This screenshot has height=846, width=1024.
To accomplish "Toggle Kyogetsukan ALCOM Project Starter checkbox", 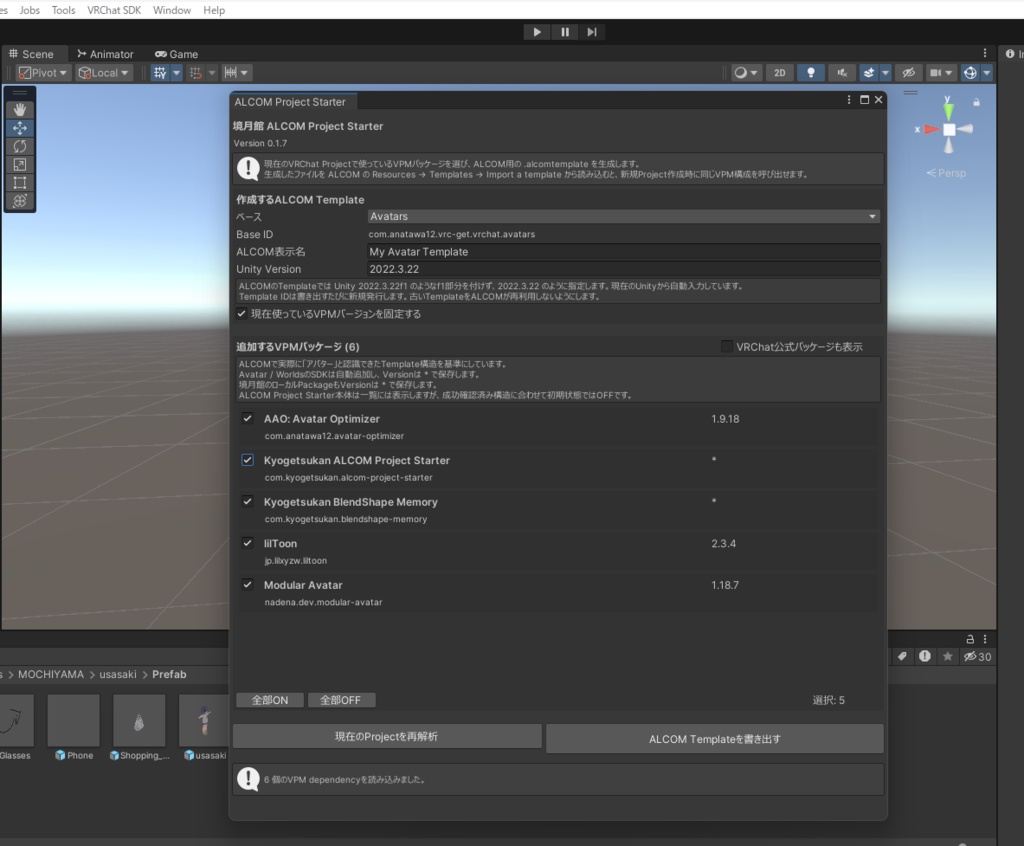I will click(x=248, y=460).
